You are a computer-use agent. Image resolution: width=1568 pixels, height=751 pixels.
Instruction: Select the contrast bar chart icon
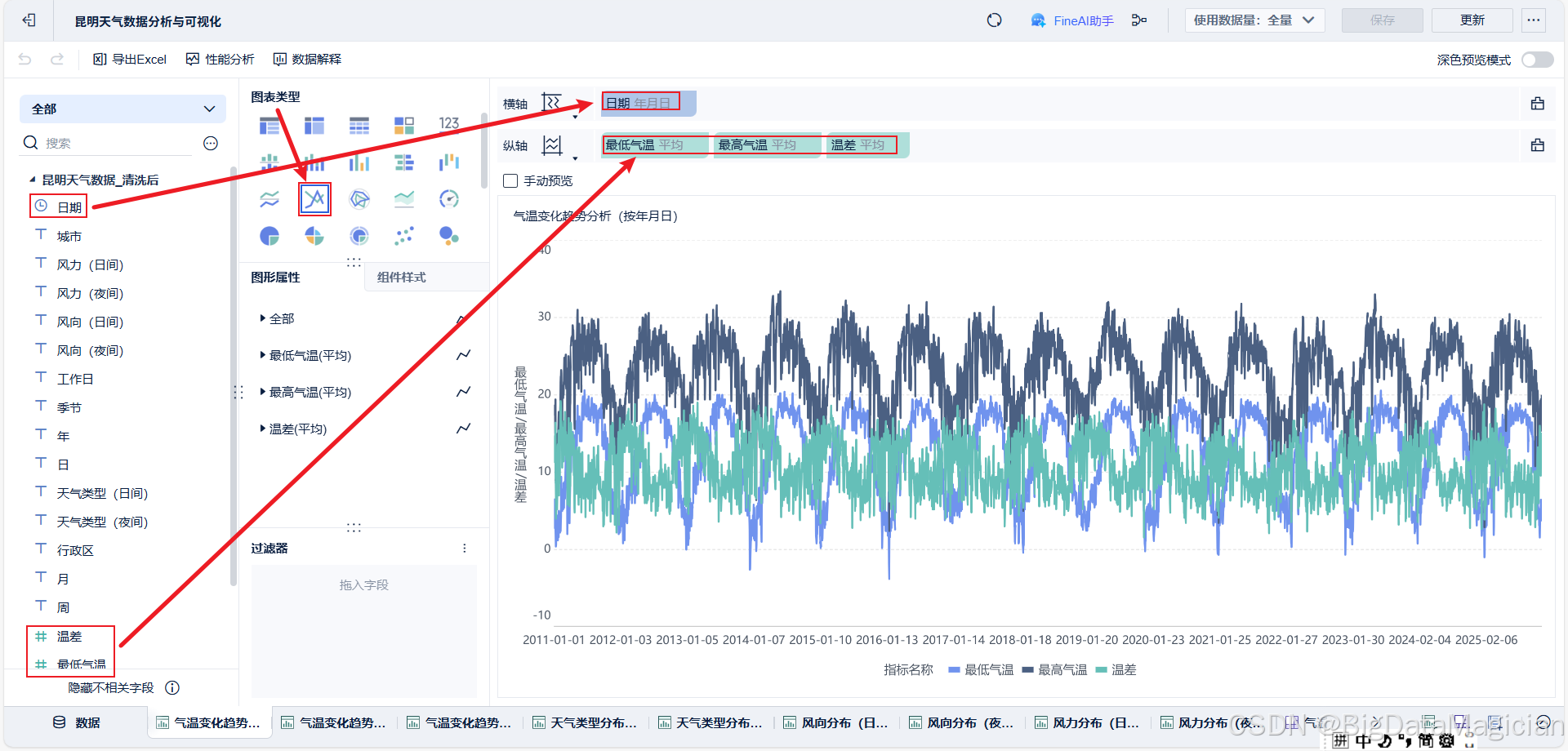tap(404, 162)
